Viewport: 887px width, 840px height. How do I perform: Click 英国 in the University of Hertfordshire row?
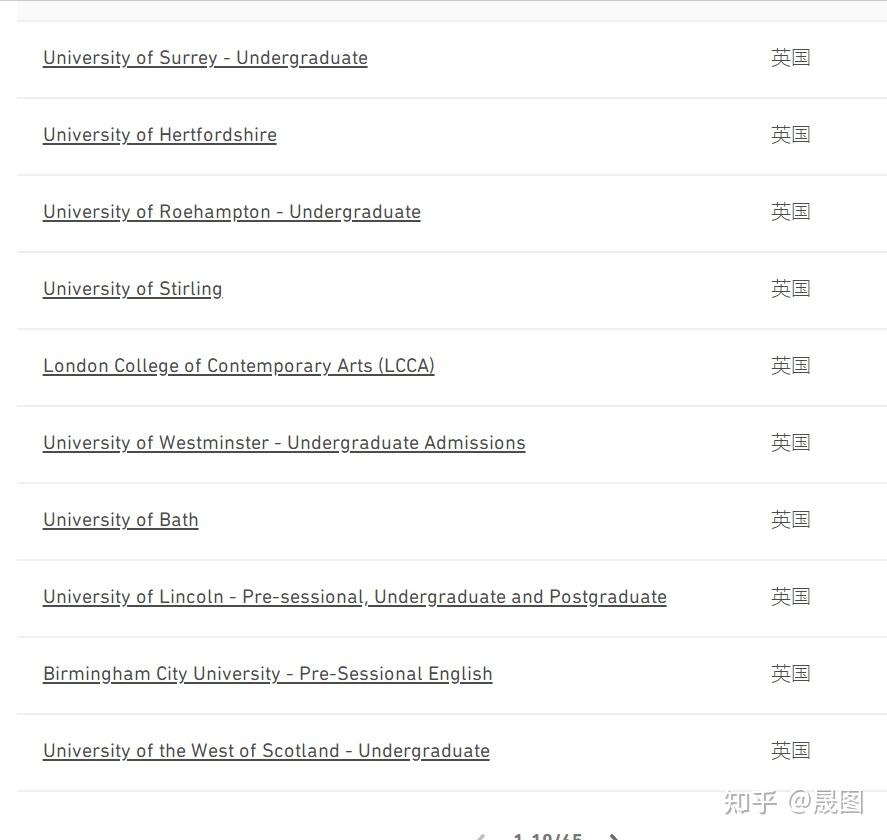[x=790, y=135]
